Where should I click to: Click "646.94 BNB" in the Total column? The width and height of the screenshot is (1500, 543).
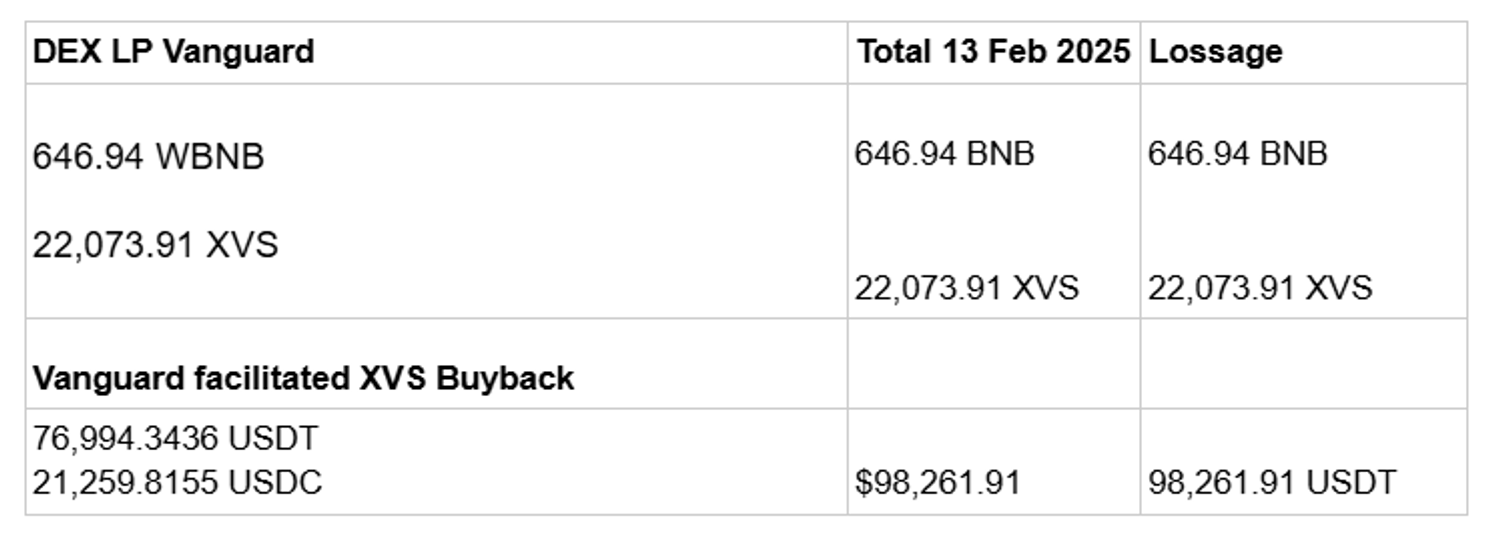pos(944,154)
